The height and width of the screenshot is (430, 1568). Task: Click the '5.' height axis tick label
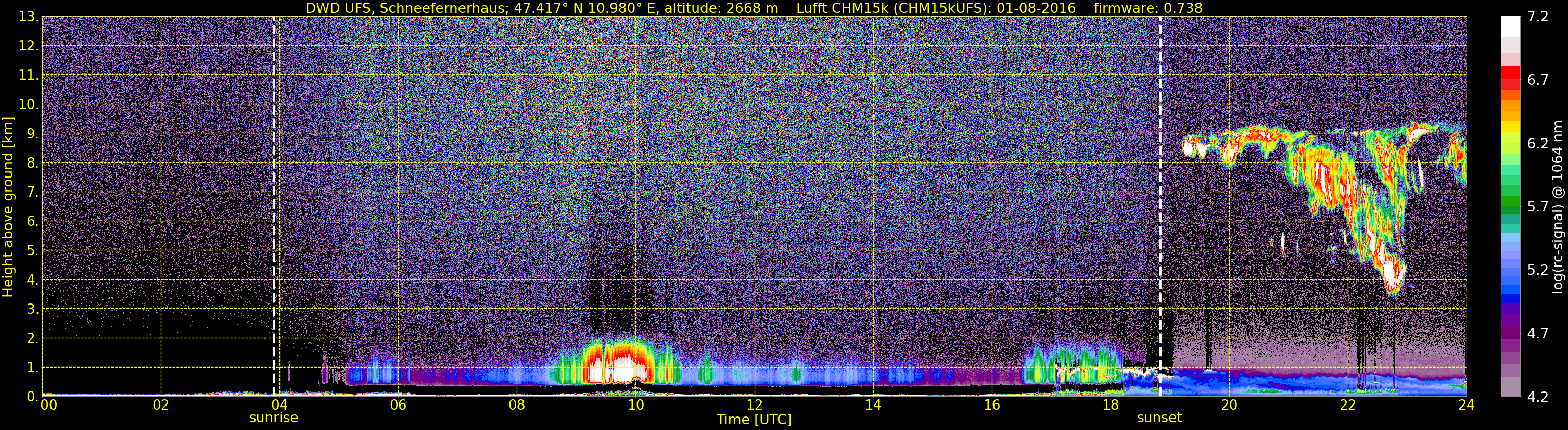(32, 251)
